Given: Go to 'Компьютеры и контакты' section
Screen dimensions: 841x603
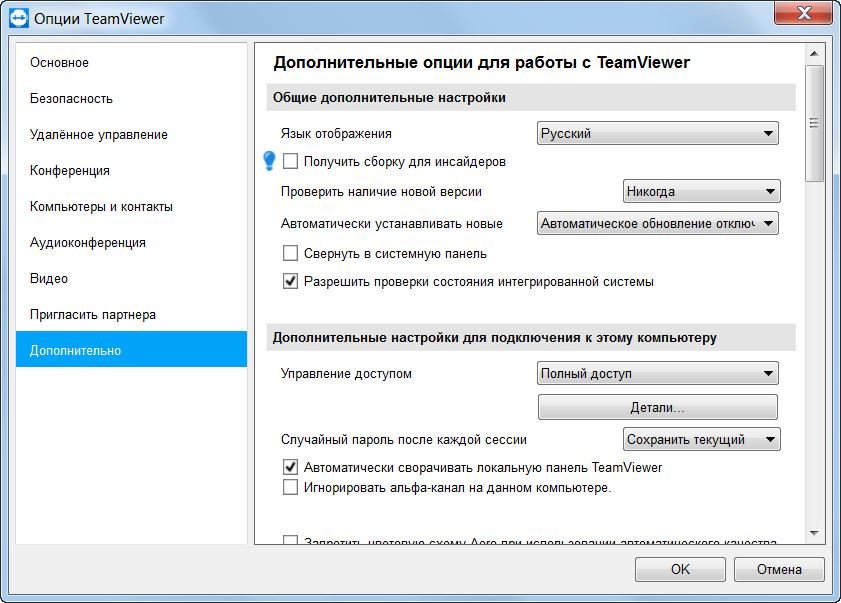Looking at the screenshot, I should click(x=101, y=207).
